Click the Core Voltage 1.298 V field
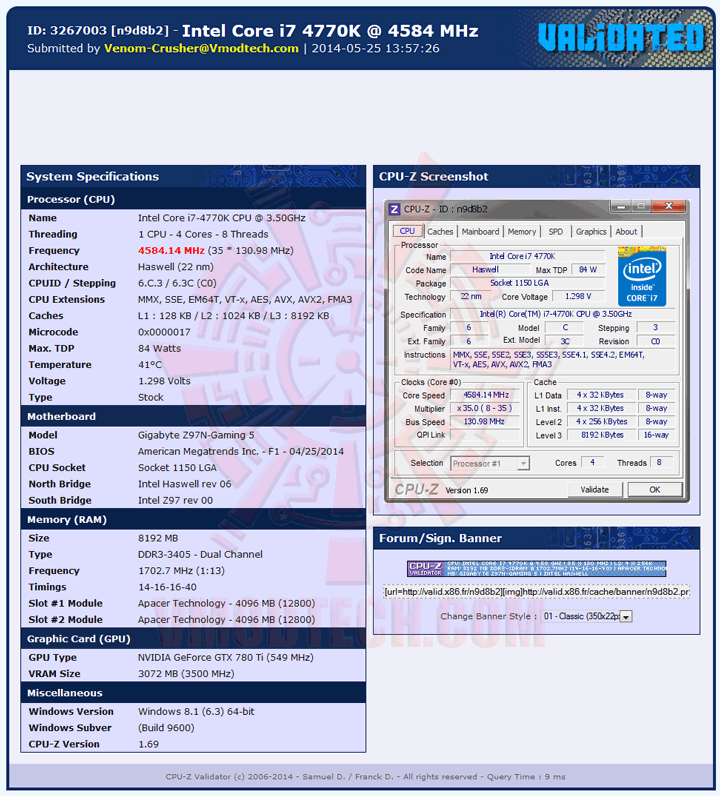The image size is (720, 796). tap(578, 296)
